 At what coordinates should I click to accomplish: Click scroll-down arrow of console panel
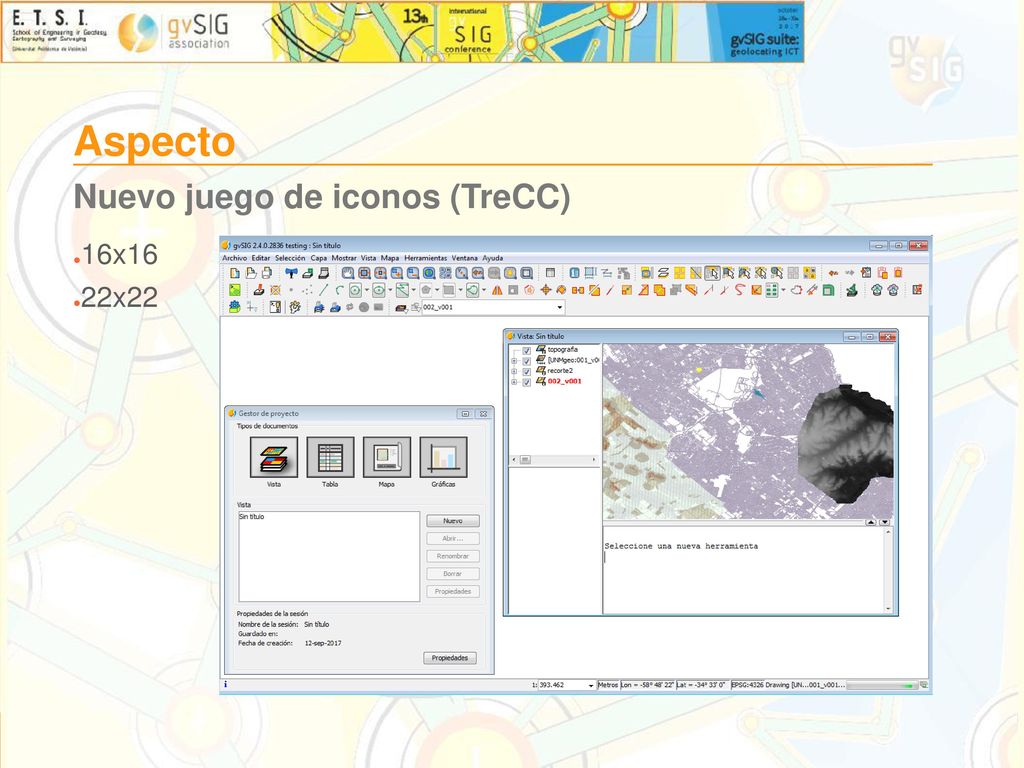click(888, 609)
